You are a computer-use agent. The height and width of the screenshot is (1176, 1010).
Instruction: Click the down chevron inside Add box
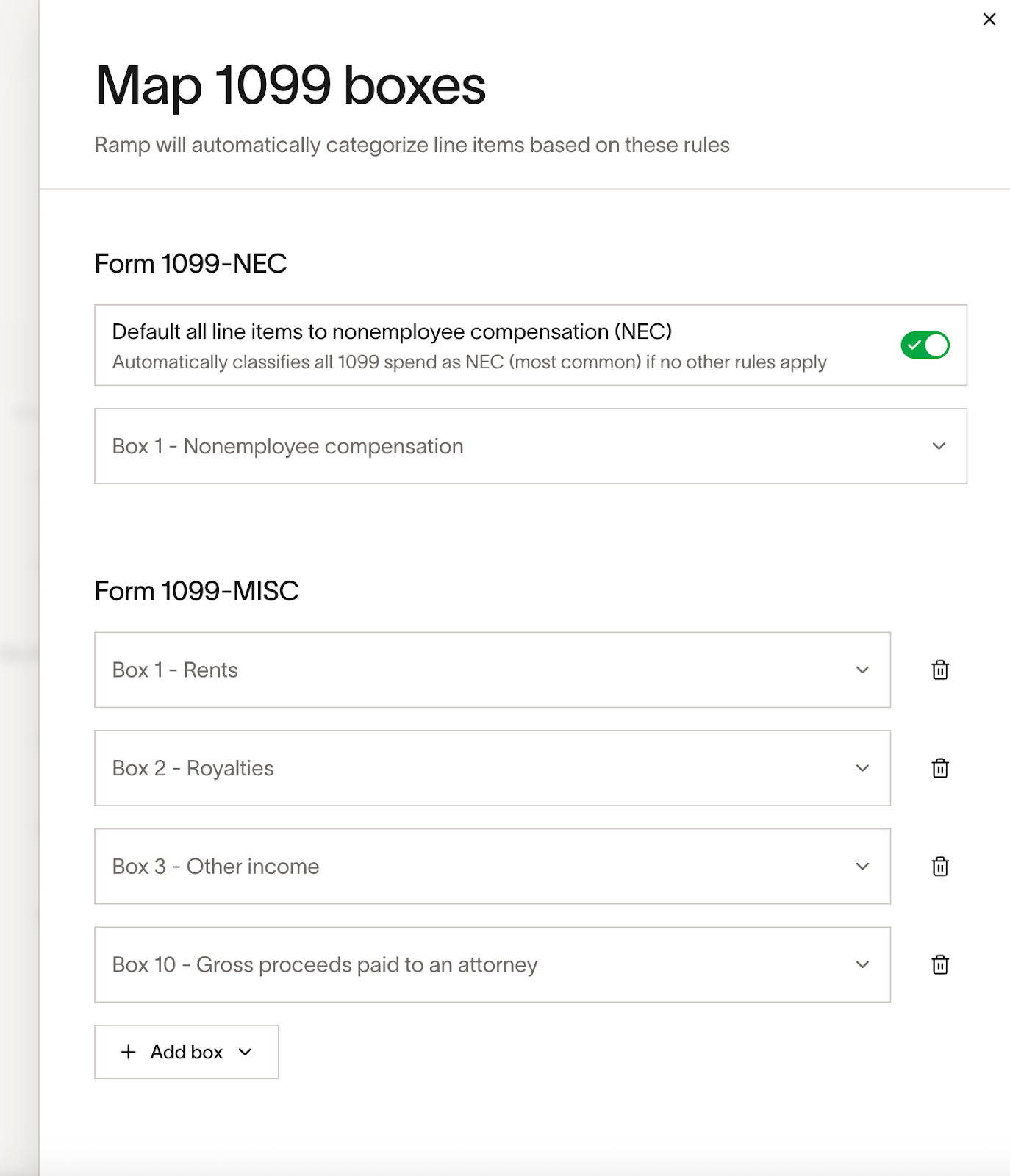[246, 1052]
